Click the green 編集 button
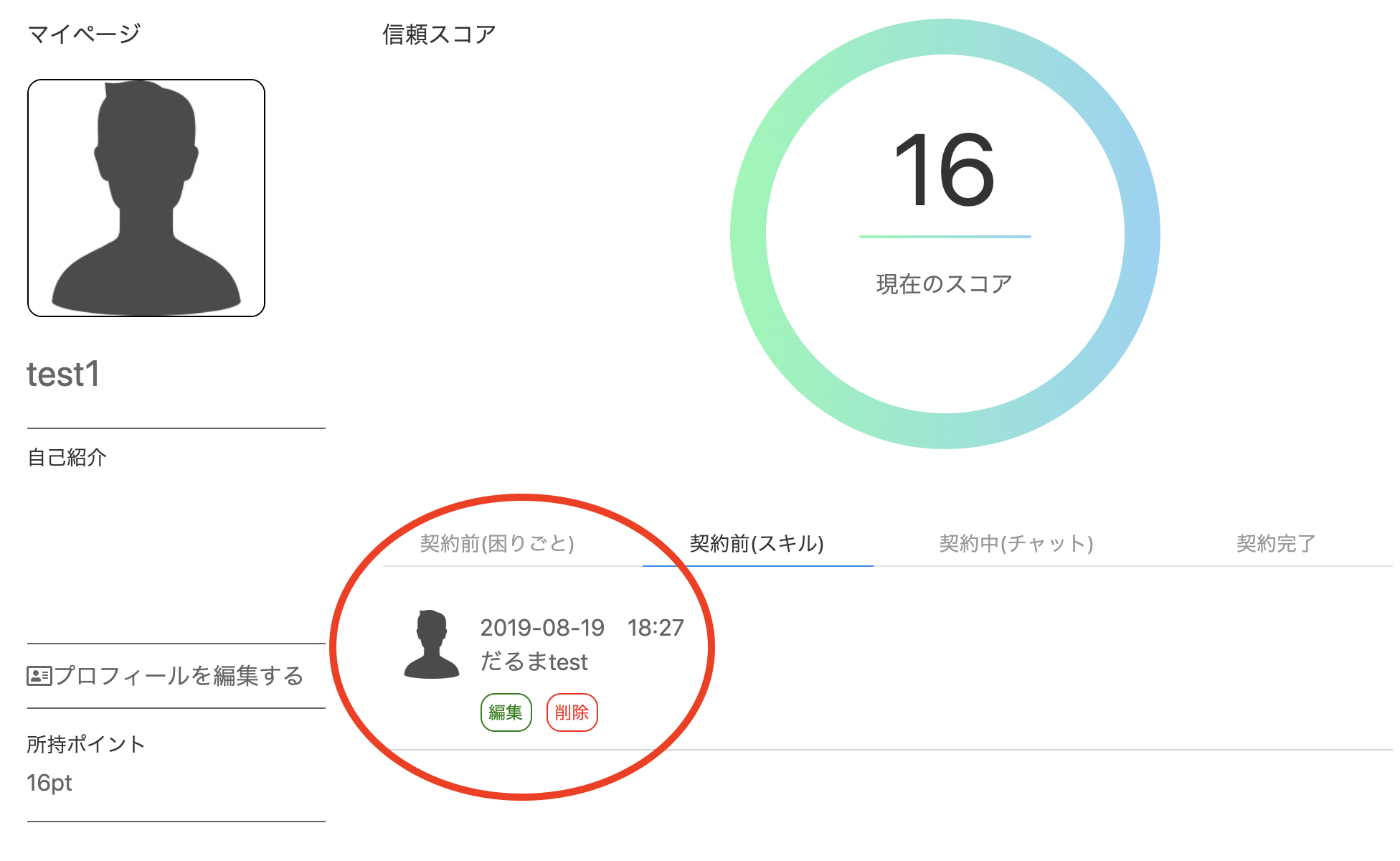The height and width of the screenshot is (861, 1400). tap(506, 712)
